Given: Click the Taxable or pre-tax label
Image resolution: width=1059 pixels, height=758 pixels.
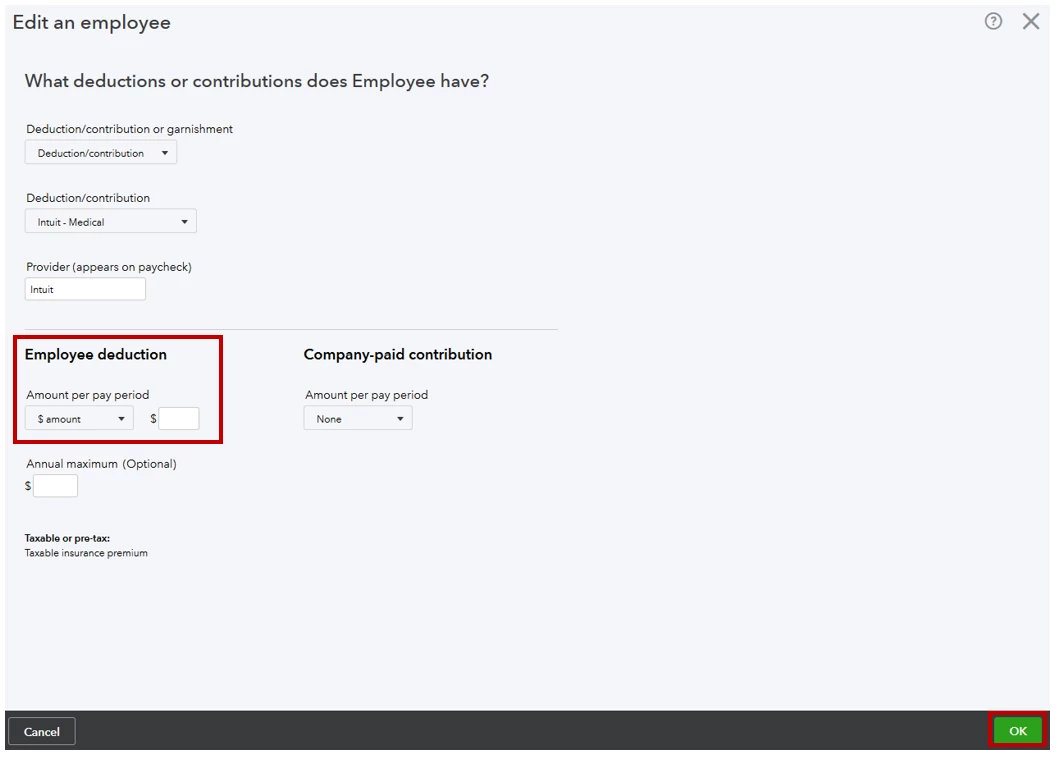Looking at the screenshot, I should click(x=68, y=538).
